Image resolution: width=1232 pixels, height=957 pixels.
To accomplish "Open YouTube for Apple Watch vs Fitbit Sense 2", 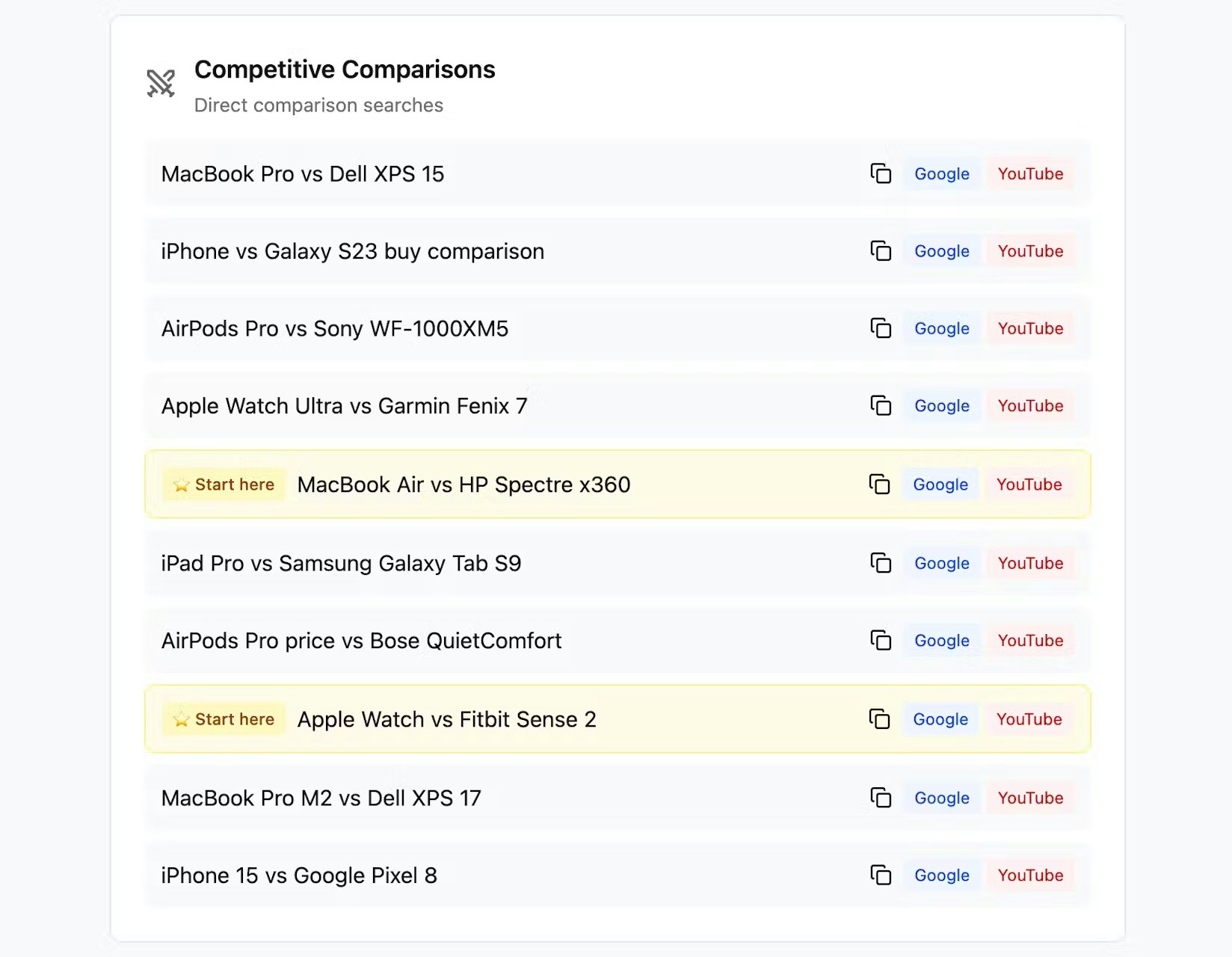I will point(1029,719).
